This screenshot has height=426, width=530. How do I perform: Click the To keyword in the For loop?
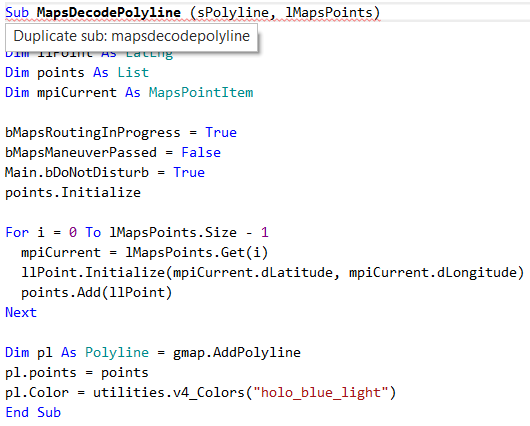coord(93,233)
